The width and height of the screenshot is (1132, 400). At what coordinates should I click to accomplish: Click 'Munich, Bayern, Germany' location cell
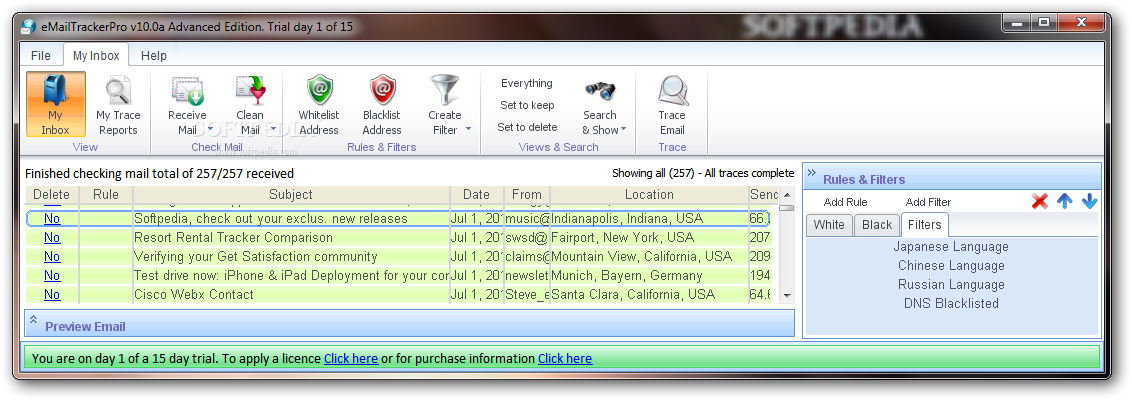point(627,275)
